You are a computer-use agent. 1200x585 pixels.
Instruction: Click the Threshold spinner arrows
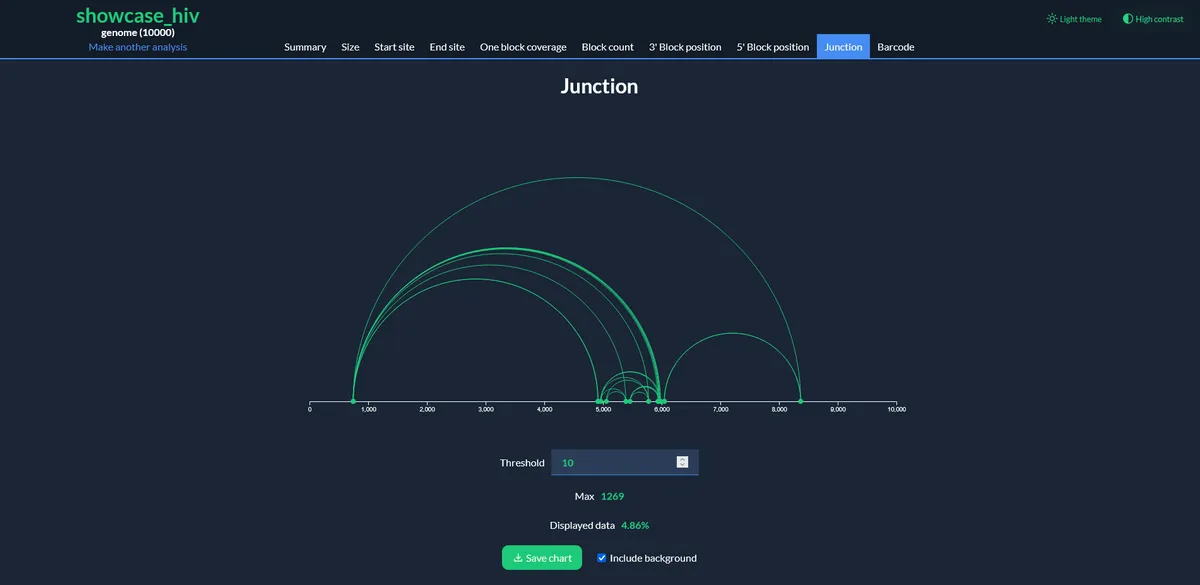[x=682, y=462]
